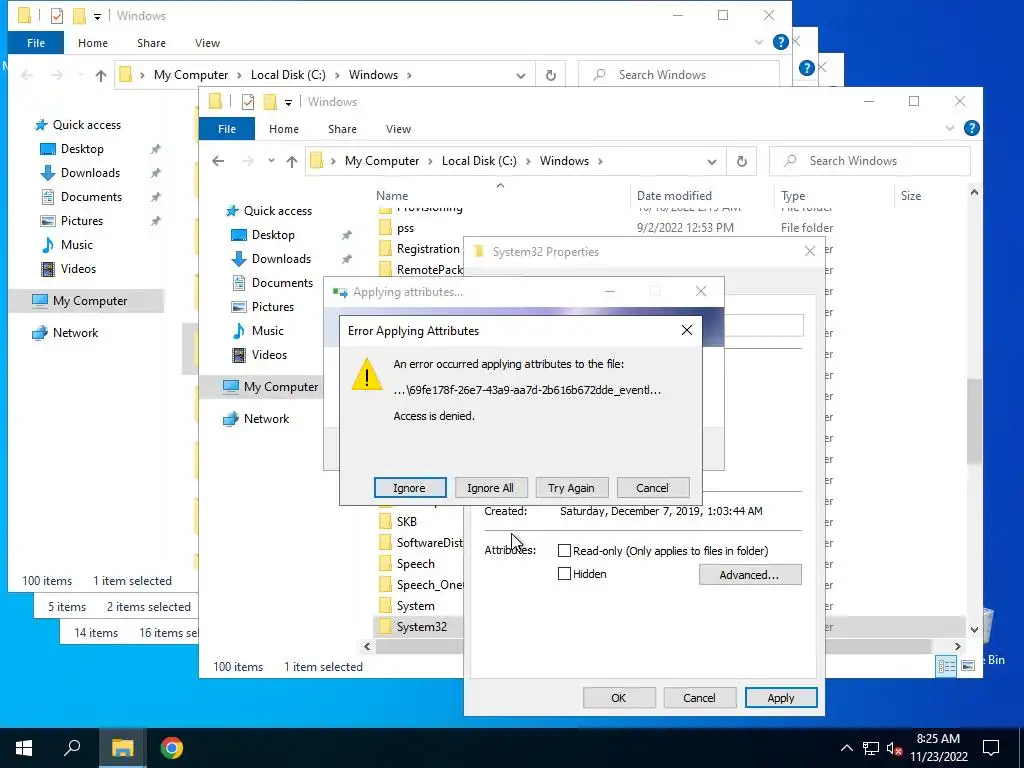Open taskbar search magnifier
The image size is (1024, 768).
(x=72, y=748)
